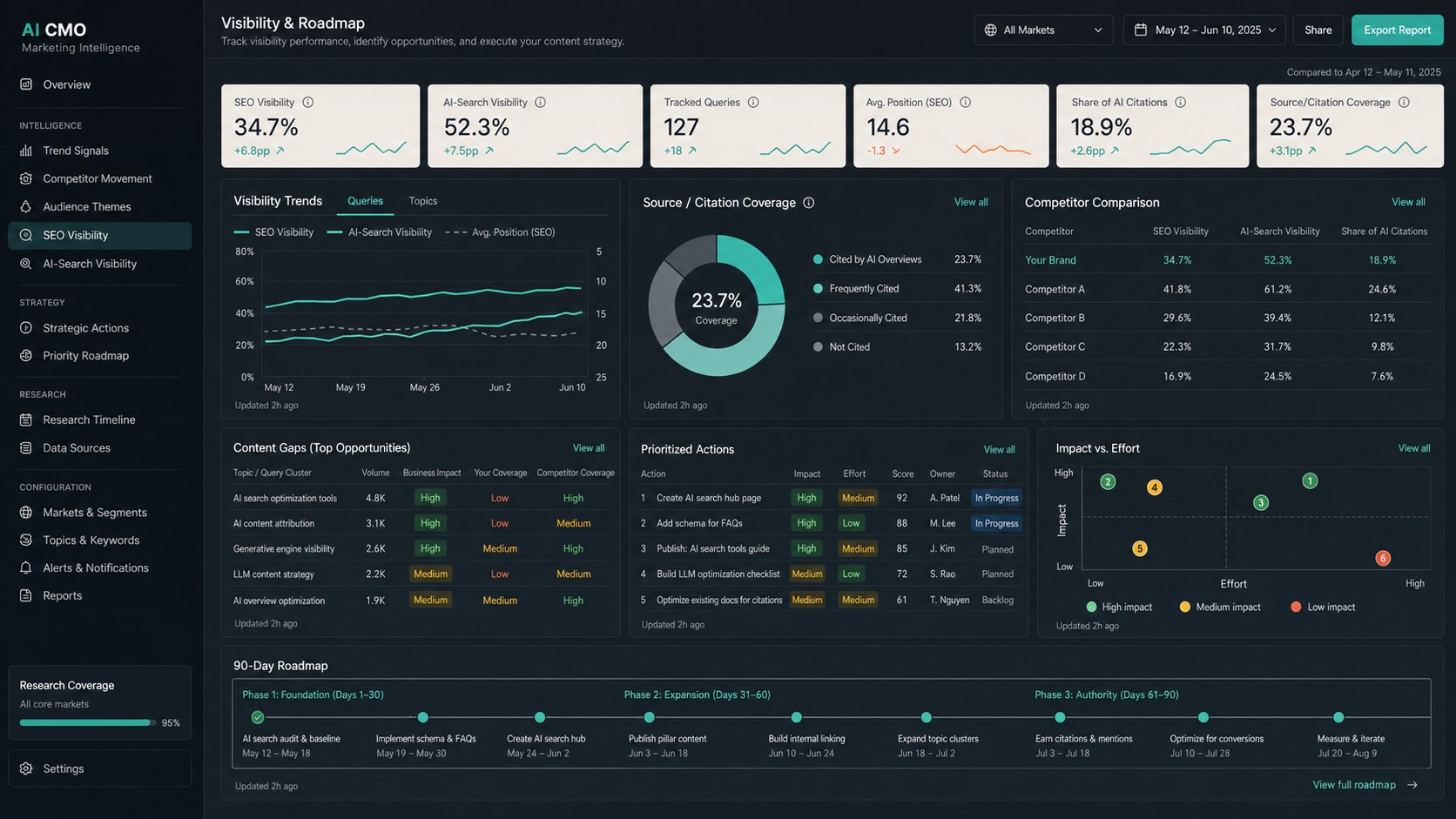The image size is (1456, 819).
Task: Click the Research Coverage progress bar
Action: pyautogui.click(x=88, y=722)
